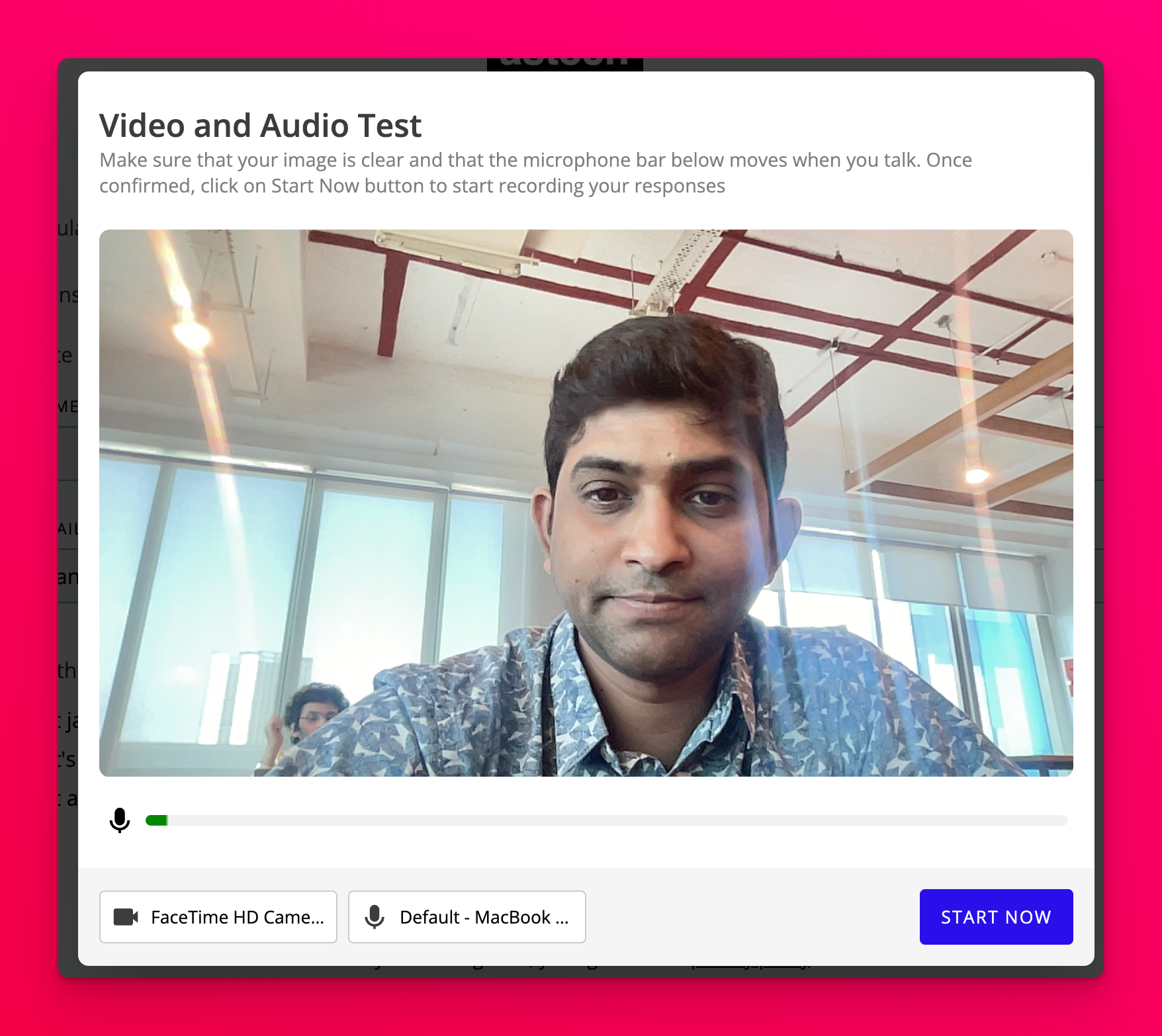Open the Default - MacBook microphone dropdown

click(x=467, y=917)
